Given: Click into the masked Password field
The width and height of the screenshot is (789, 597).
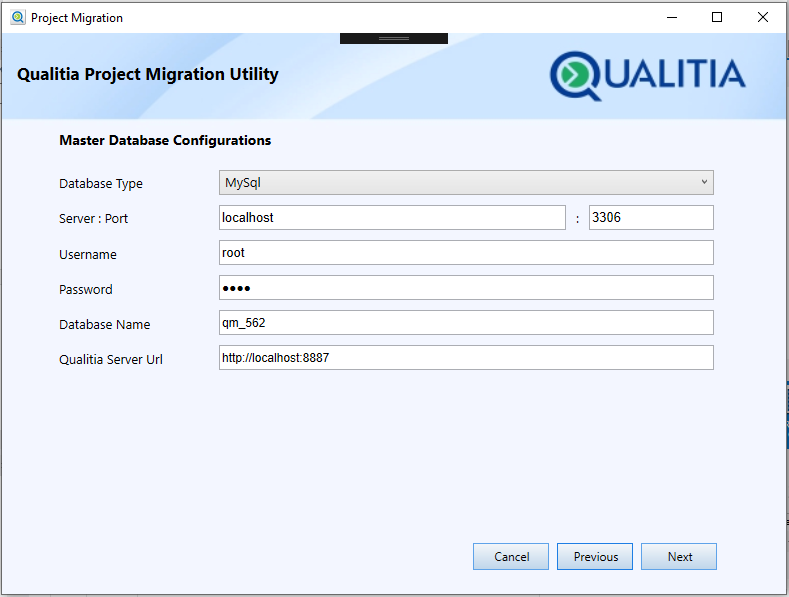Looking at the screenshot, I should pos(466,288).
